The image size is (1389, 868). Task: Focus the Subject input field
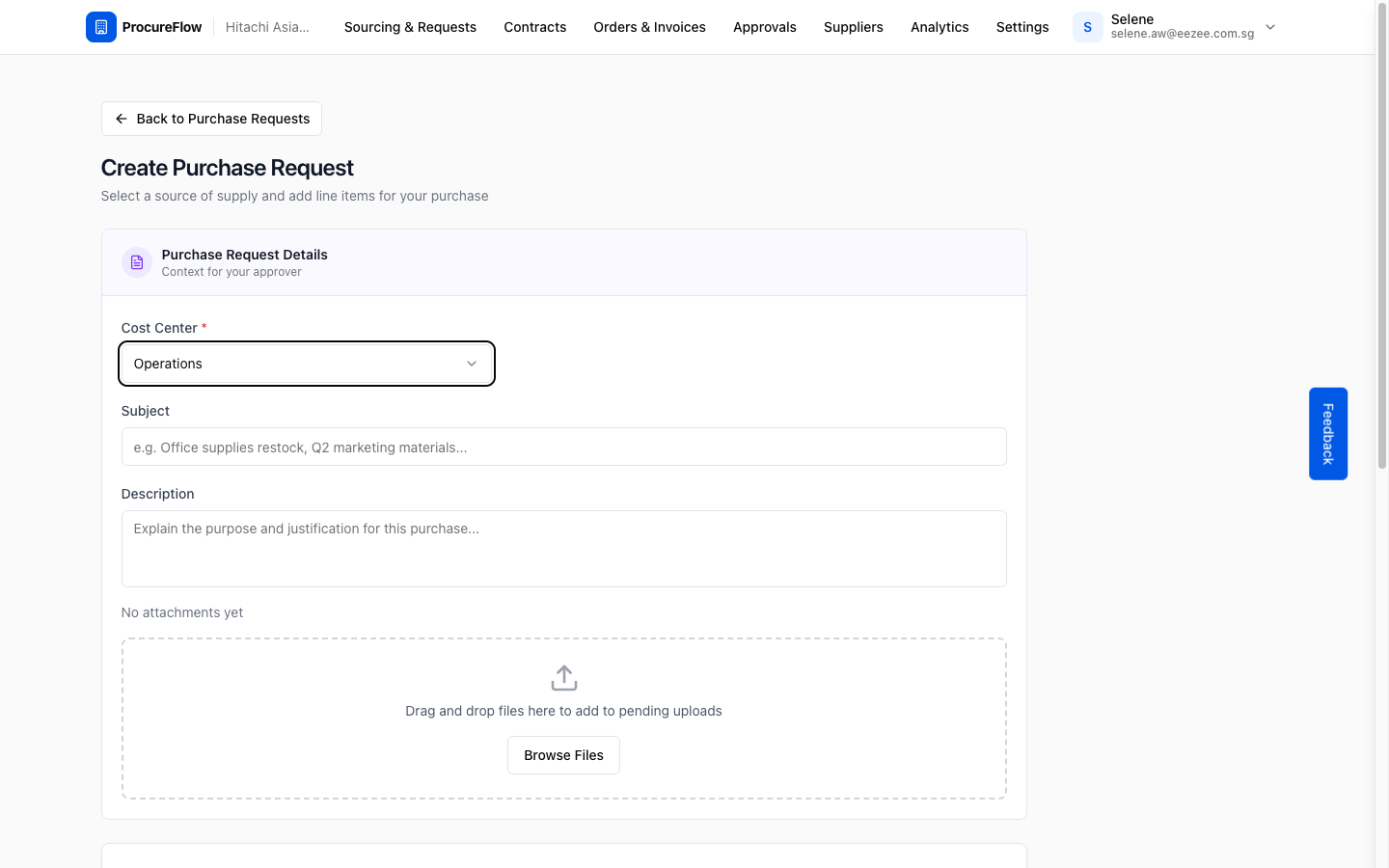(564, 447)
